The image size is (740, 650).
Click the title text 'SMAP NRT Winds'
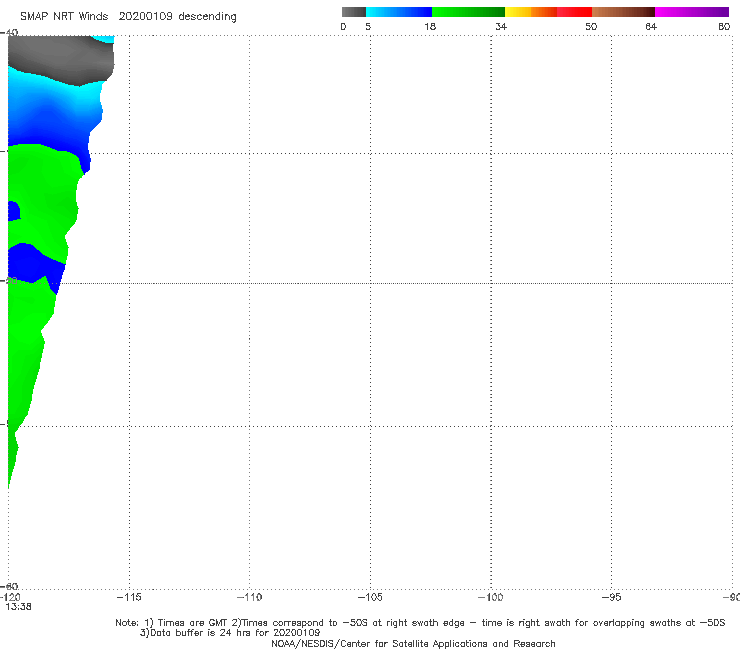coord(64,17)
